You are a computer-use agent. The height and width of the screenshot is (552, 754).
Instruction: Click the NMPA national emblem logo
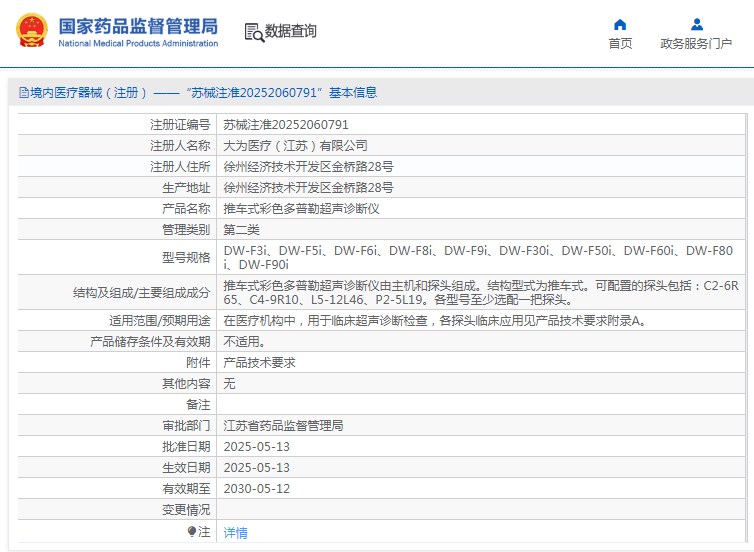click(32, 32)
